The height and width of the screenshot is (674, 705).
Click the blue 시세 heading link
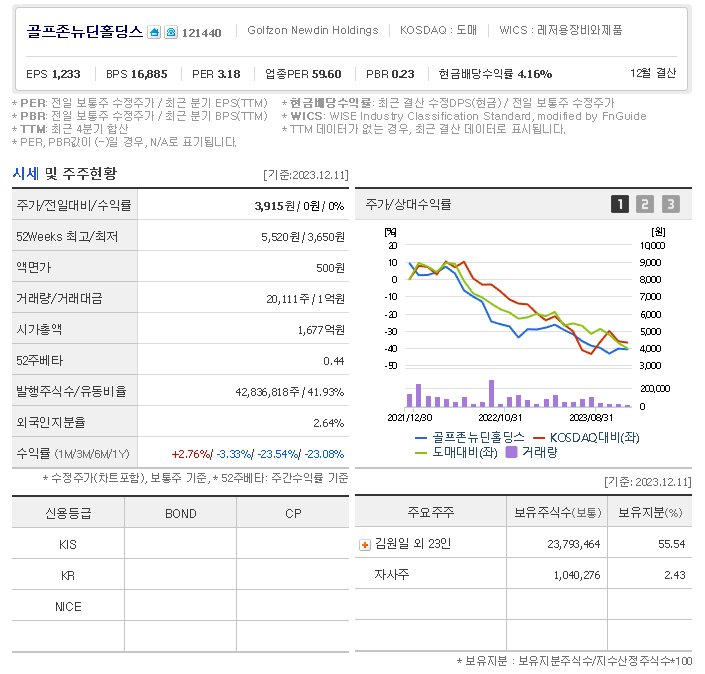click(26, 174)
